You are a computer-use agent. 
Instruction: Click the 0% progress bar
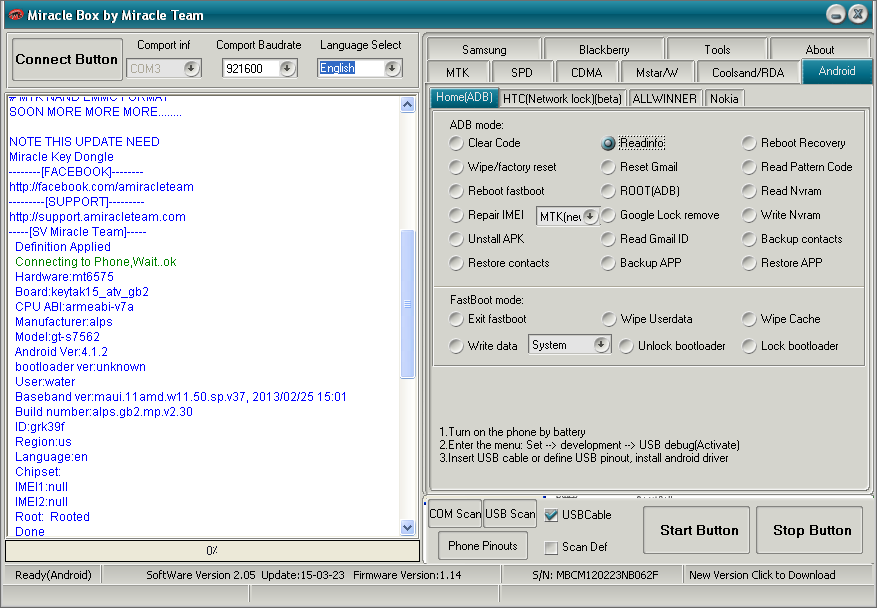[x=213, y=550]
